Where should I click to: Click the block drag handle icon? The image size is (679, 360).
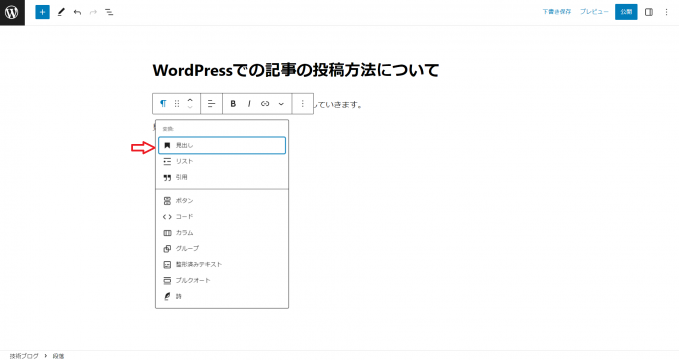(177, 104)
